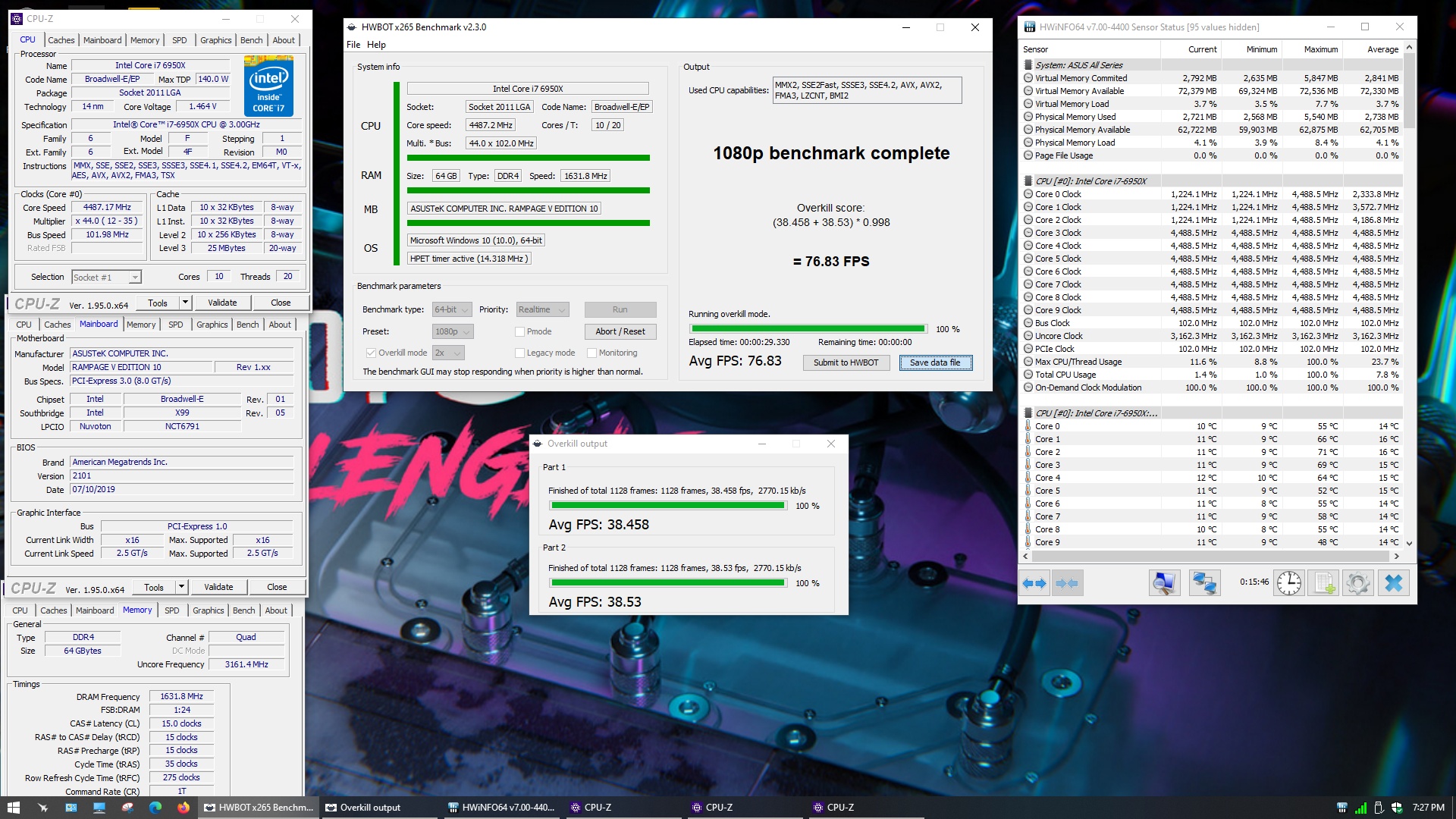The image size is (1456, 819).
Task: Open Benchmark type 64-bit dropdown
Action: (x=452, y=309)
